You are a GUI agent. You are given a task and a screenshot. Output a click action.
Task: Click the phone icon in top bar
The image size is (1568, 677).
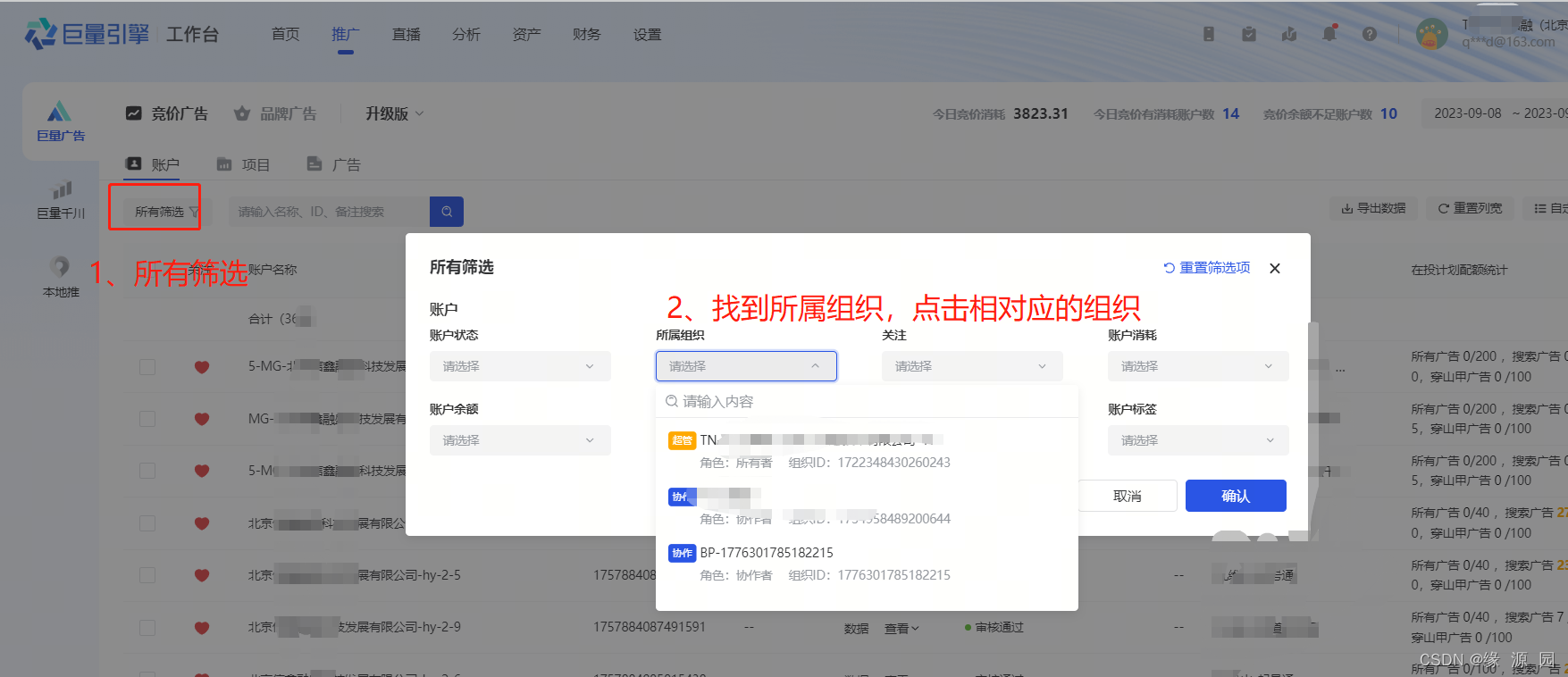tap(1208, 34)
